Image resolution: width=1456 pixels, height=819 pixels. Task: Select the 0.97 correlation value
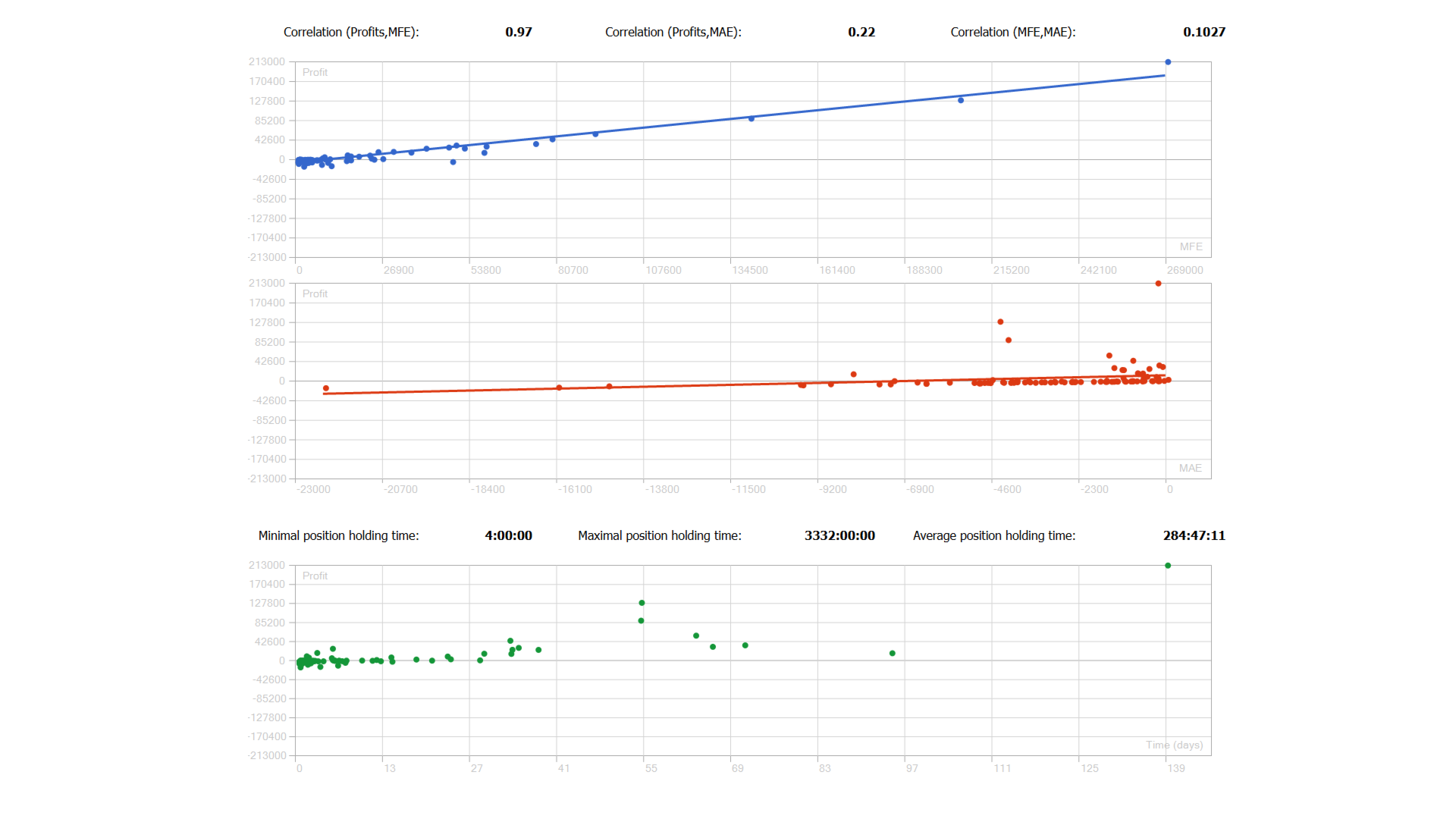(519, 32)
